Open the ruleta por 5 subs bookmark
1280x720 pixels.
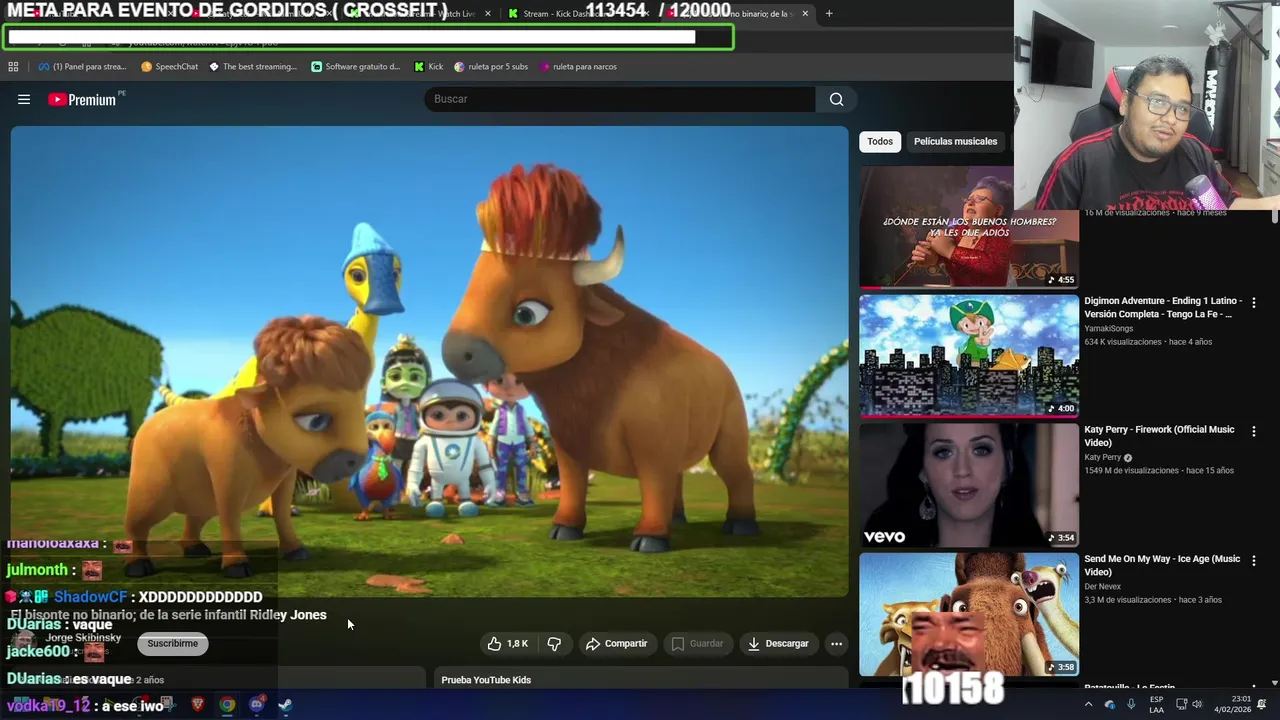(491, 67)
